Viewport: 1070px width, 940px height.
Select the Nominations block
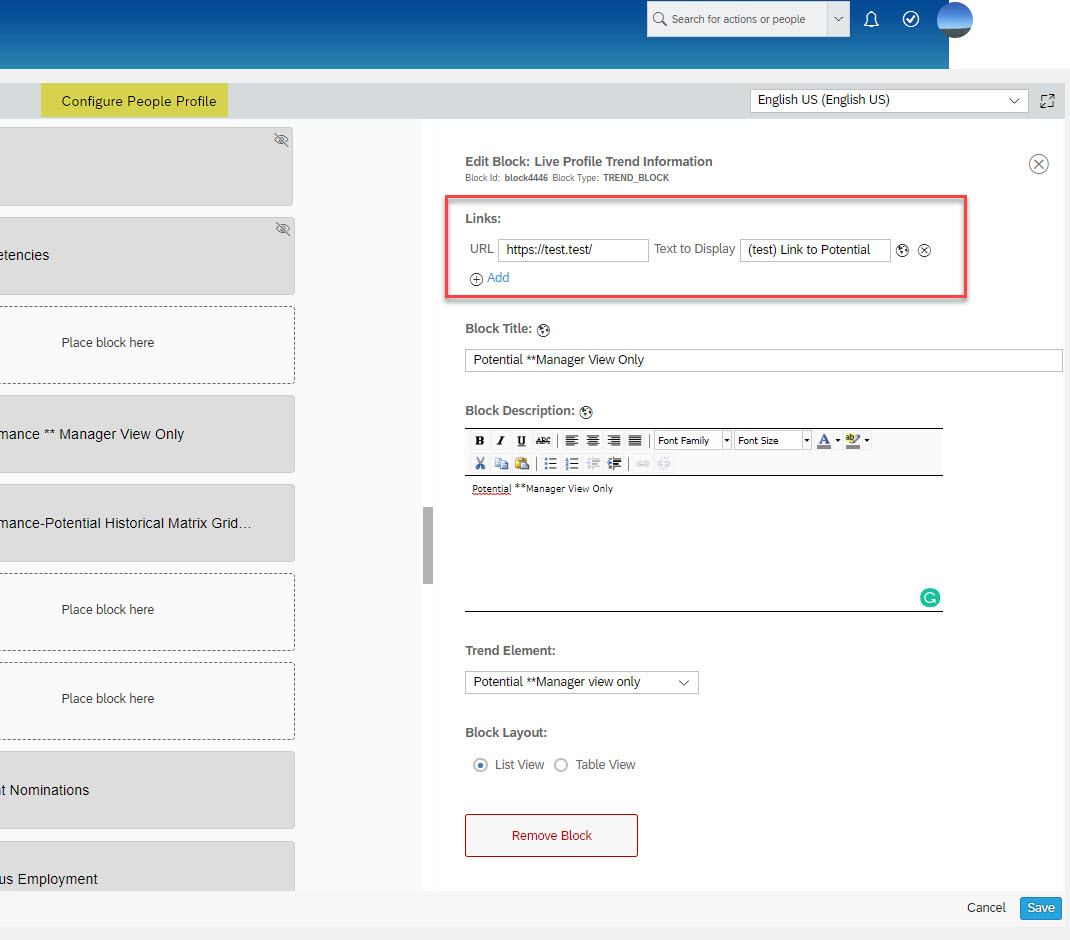(x=147, y=790)
